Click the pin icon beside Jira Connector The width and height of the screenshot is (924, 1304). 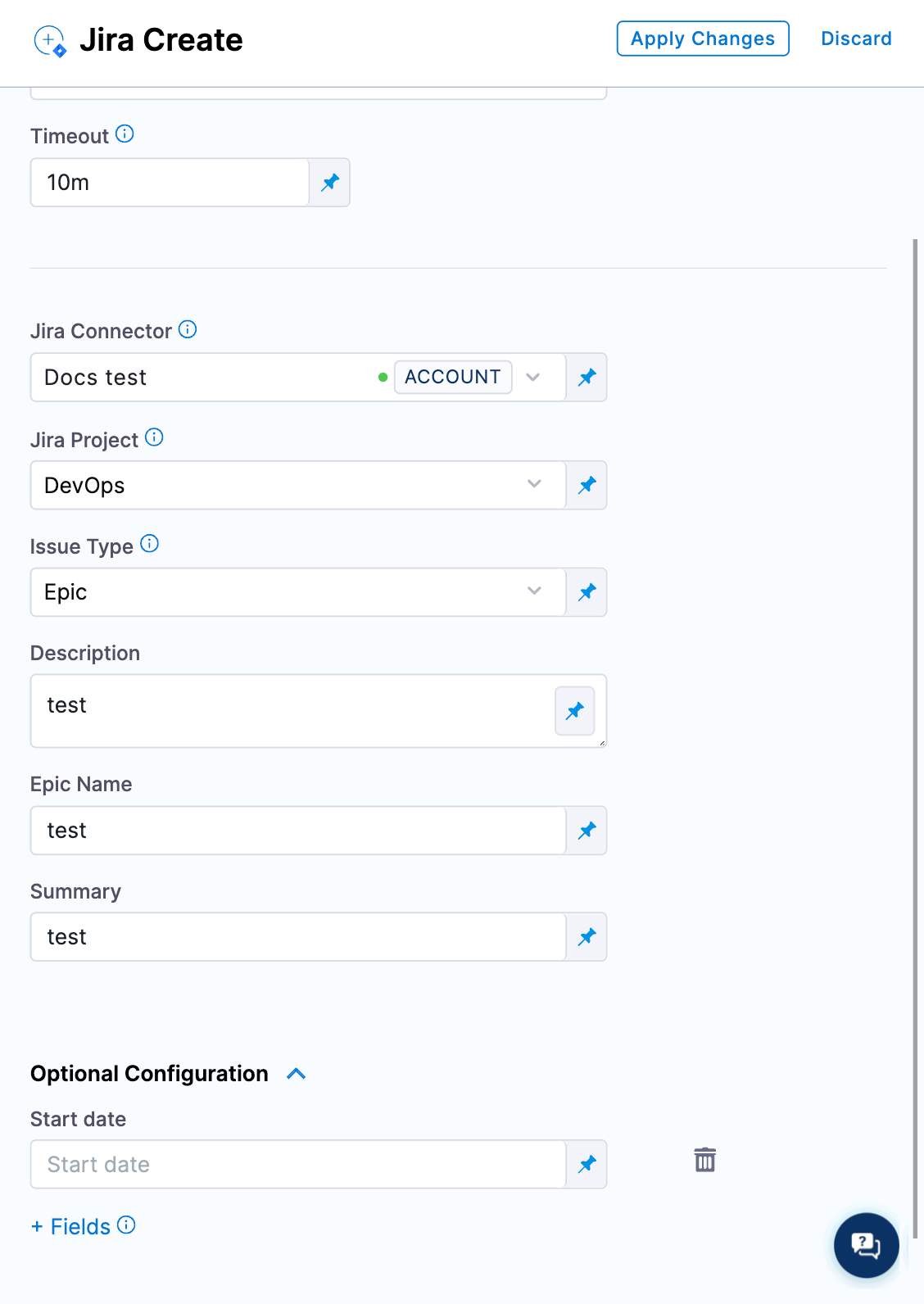tap(587, 378)
